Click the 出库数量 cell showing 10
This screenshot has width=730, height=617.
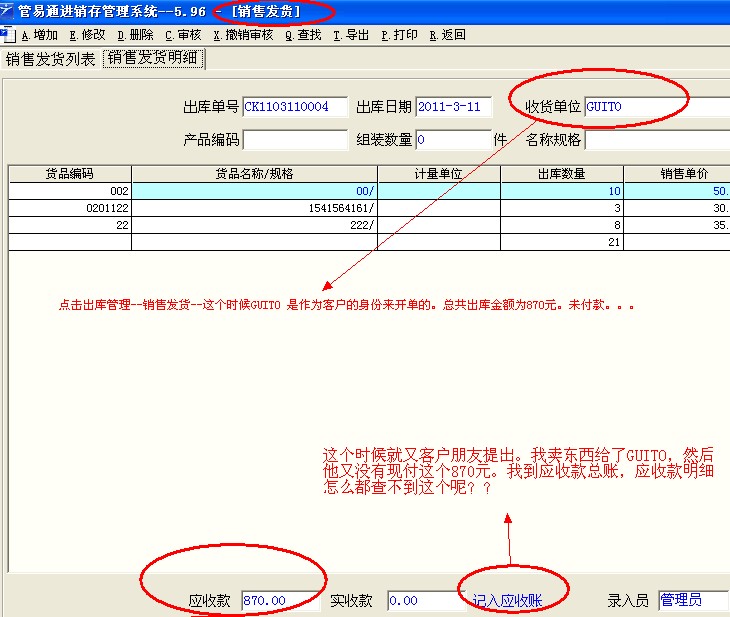(562, 191)
